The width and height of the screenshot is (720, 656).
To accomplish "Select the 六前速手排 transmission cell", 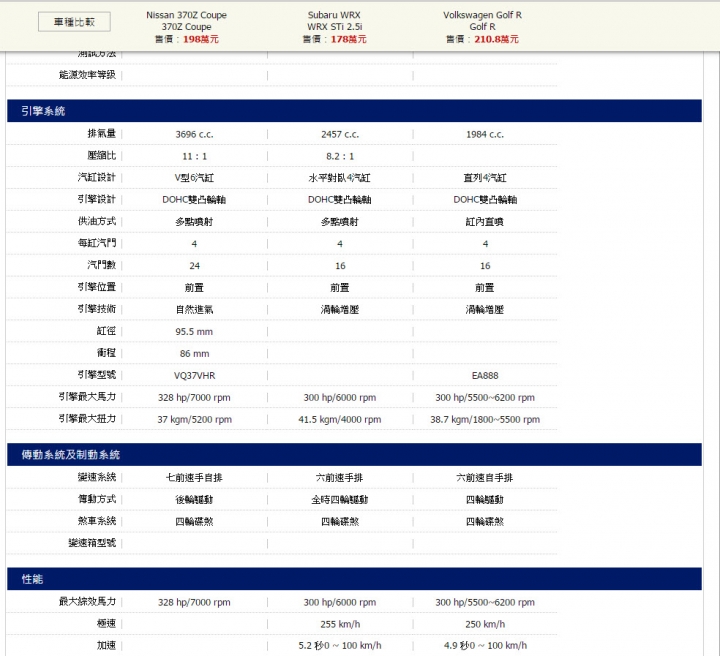I will tap(340, 477).
